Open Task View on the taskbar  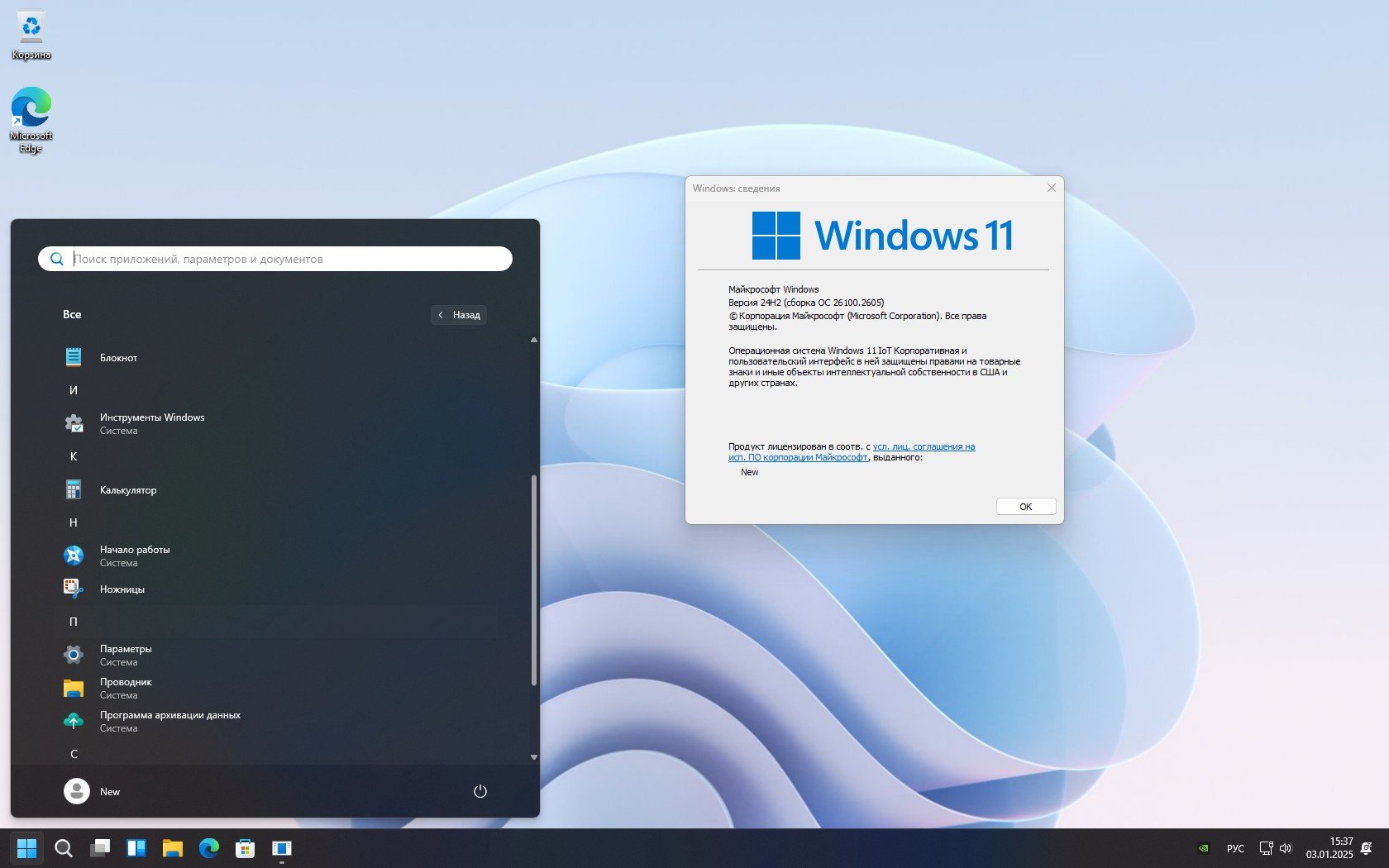click(100, 848)
